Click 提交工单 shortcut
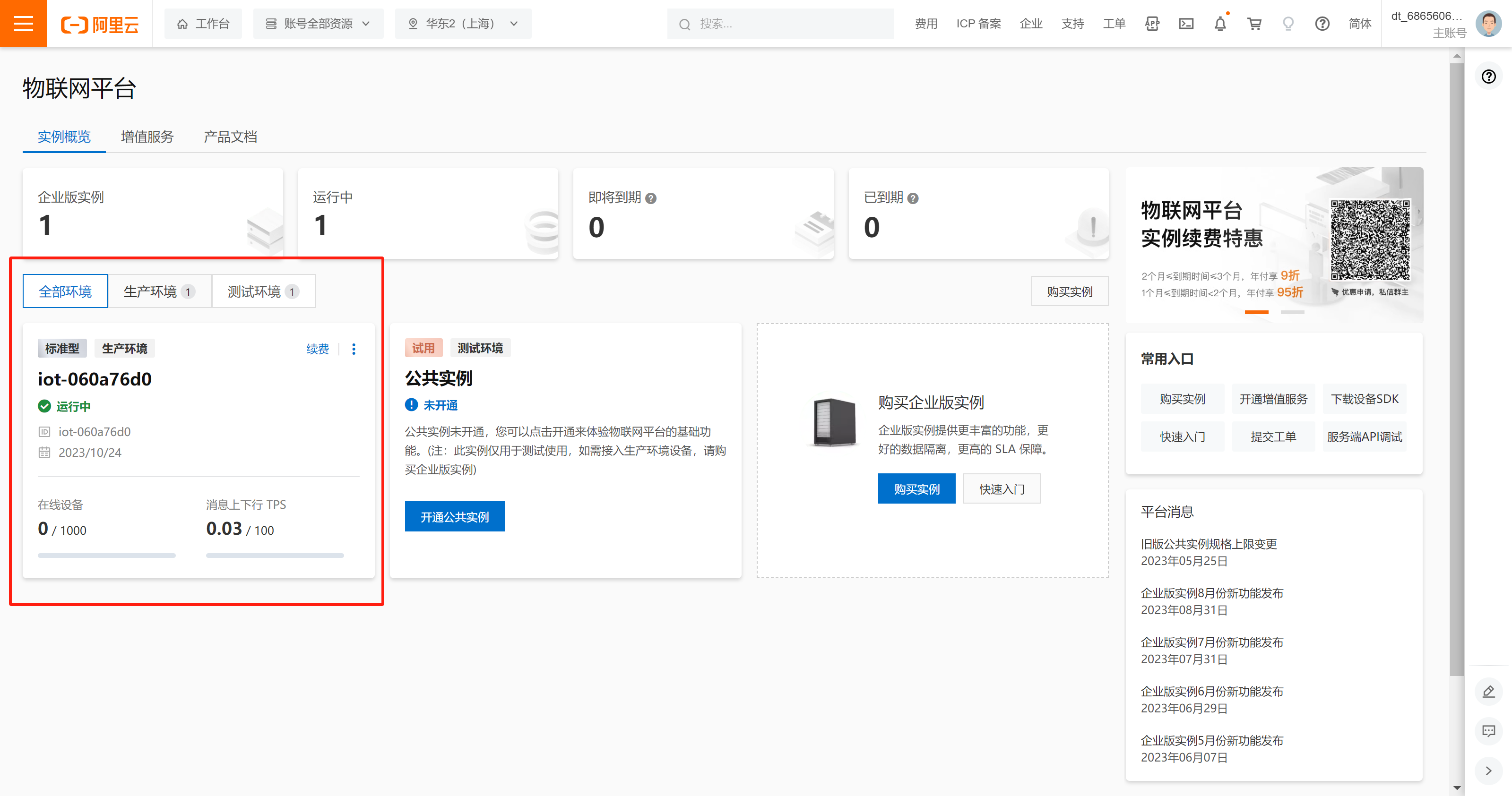 (1273, 437)
